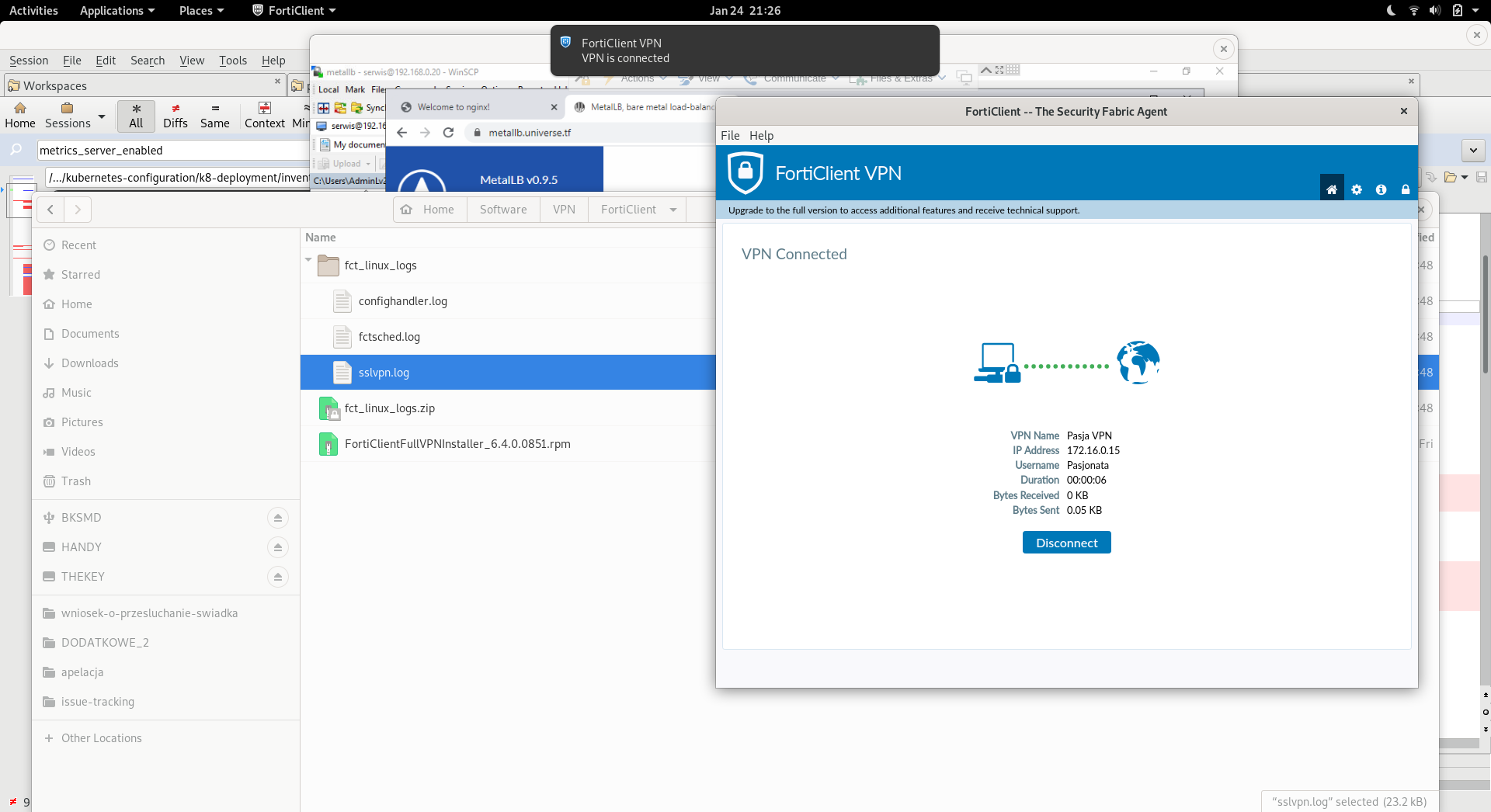Collapse the fct_linux_logs folder
Viewport: 1491px width, 812px height.
click(x=309, y=260)
